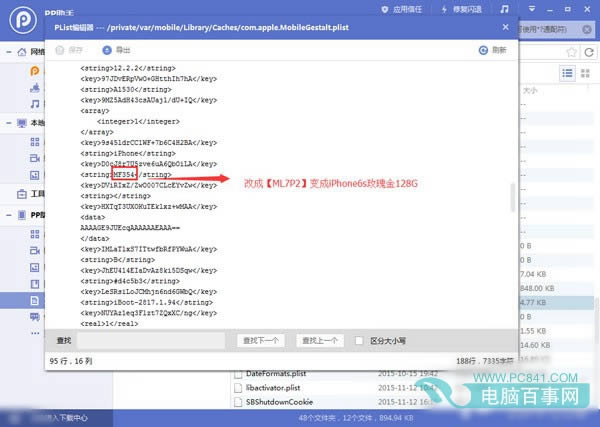Click the 查找 search input field
The image size is (600, 427).
pos(151,341)
